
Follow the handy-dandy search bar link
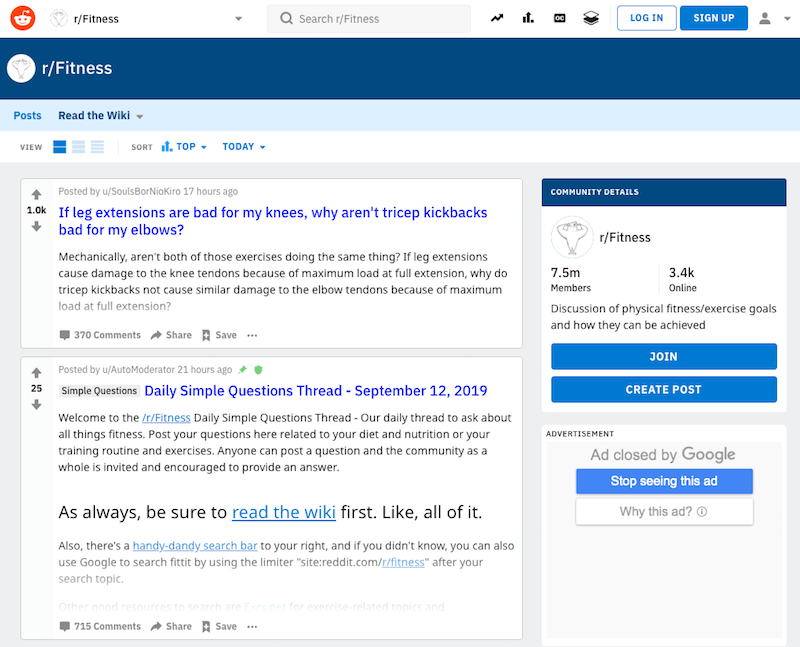pos(195,545)
